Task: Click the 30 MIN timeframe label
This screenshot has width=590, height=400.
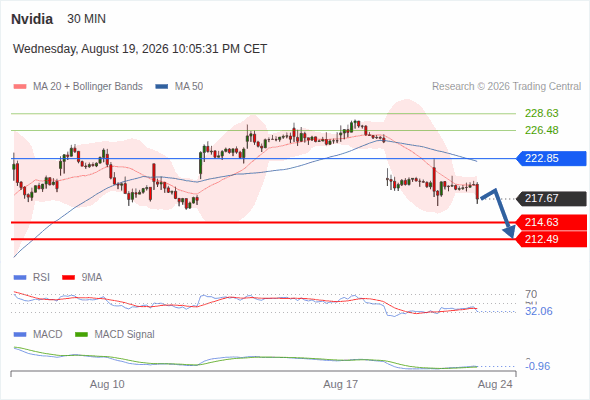Action: click(87, 19)
